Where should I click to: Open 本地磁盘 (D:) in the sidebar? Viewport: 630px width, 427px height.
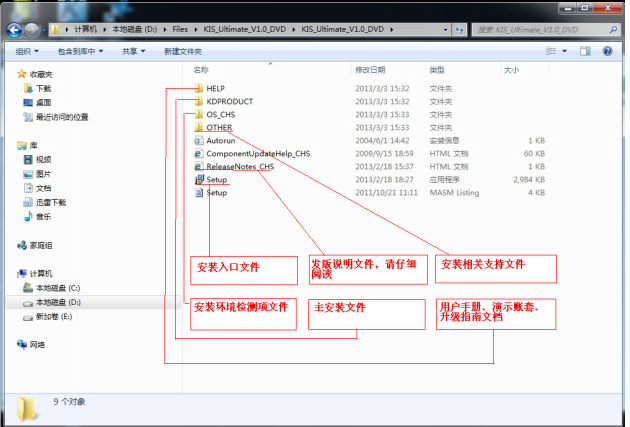click(x=58, y=302)
